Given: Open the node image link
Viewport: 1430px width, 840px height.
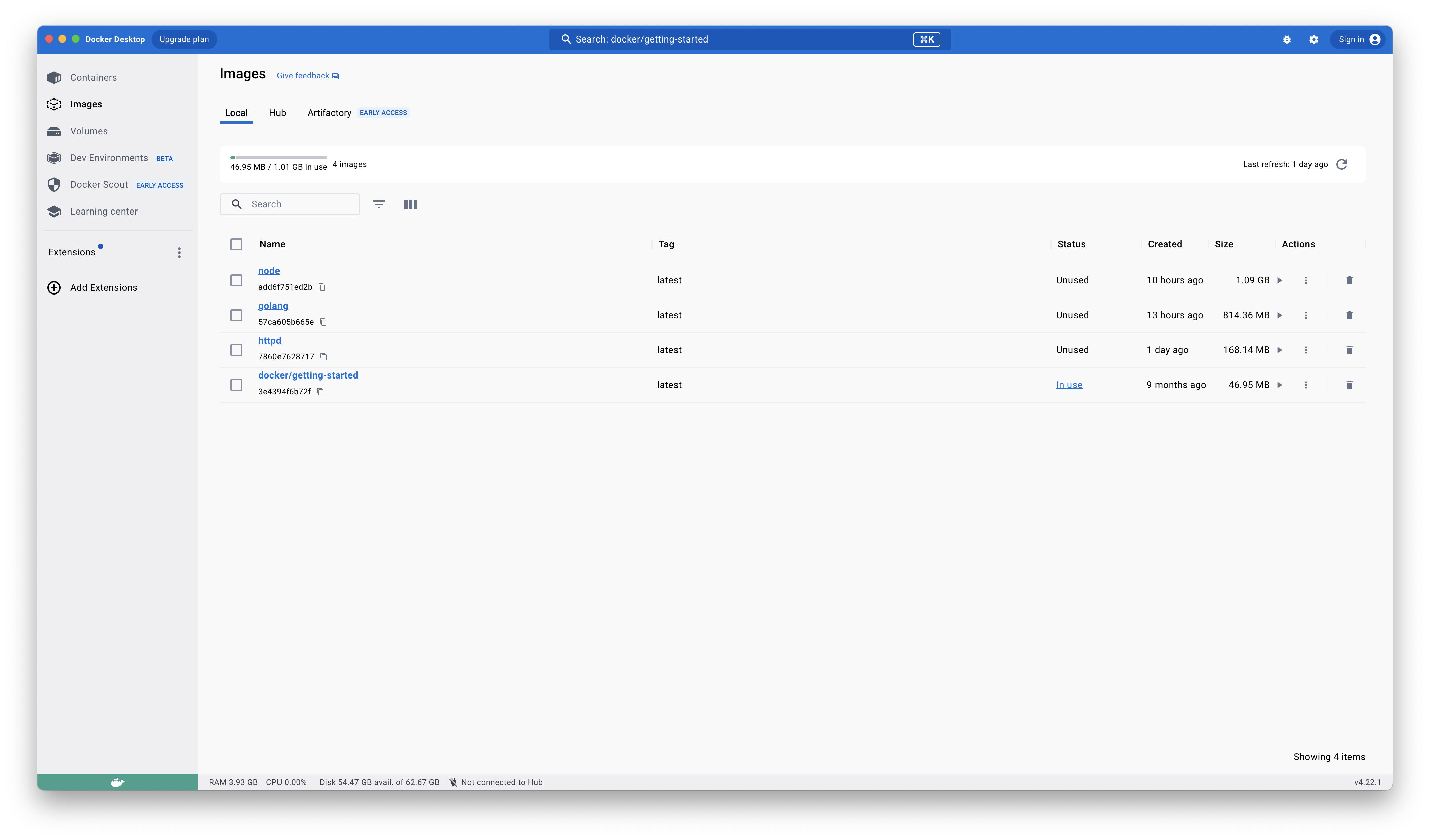Looking at the screenshot, I should (x=269, y=271).
